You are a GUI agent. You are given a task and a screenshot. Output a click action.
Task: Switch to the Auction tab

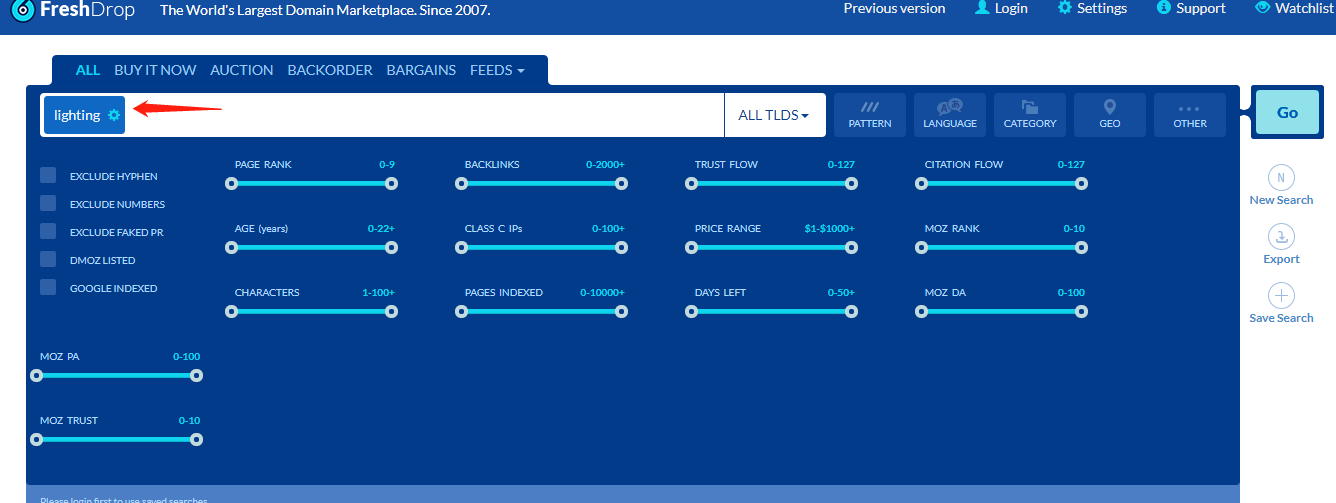click(241, 70)
